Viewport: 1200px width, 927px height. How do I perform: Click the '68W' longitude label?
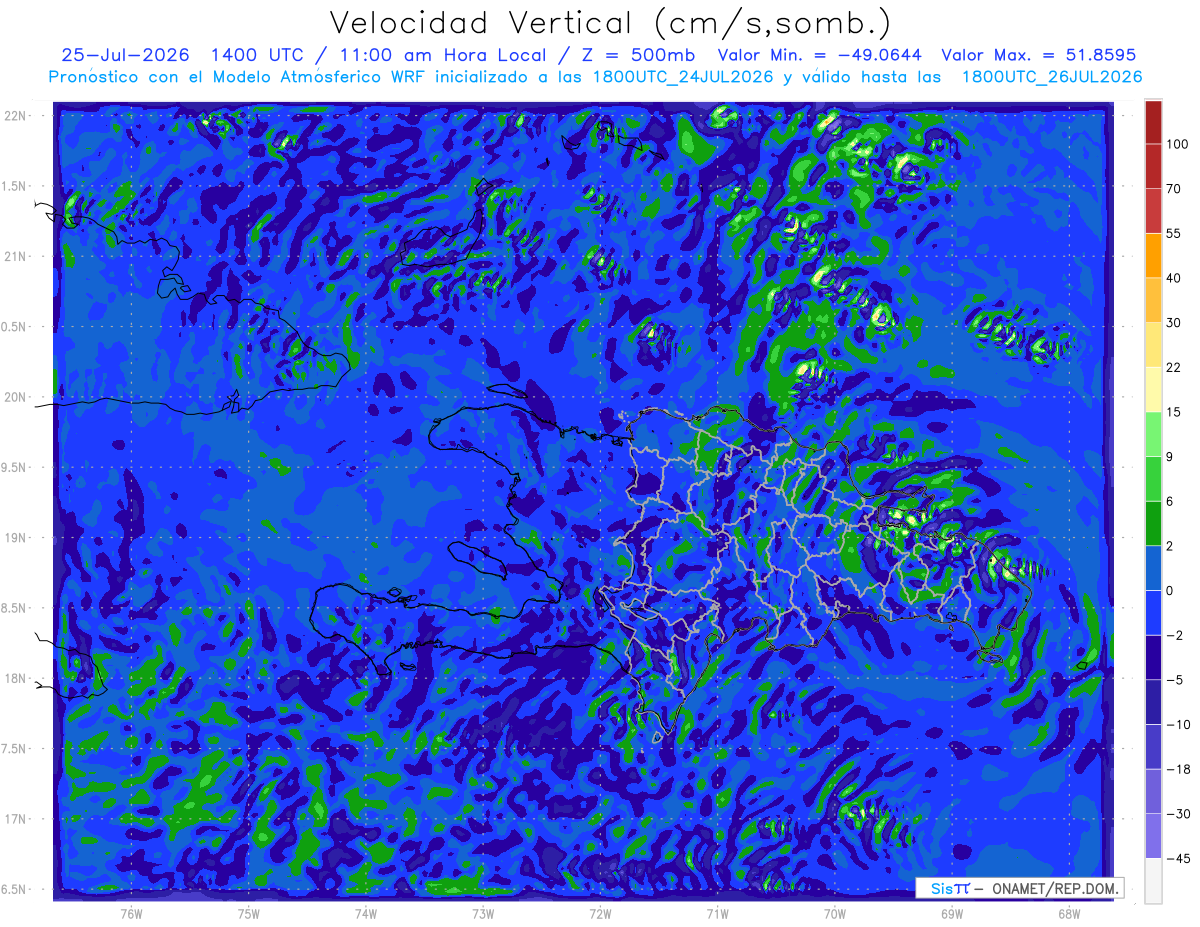tap(1069, 913)
